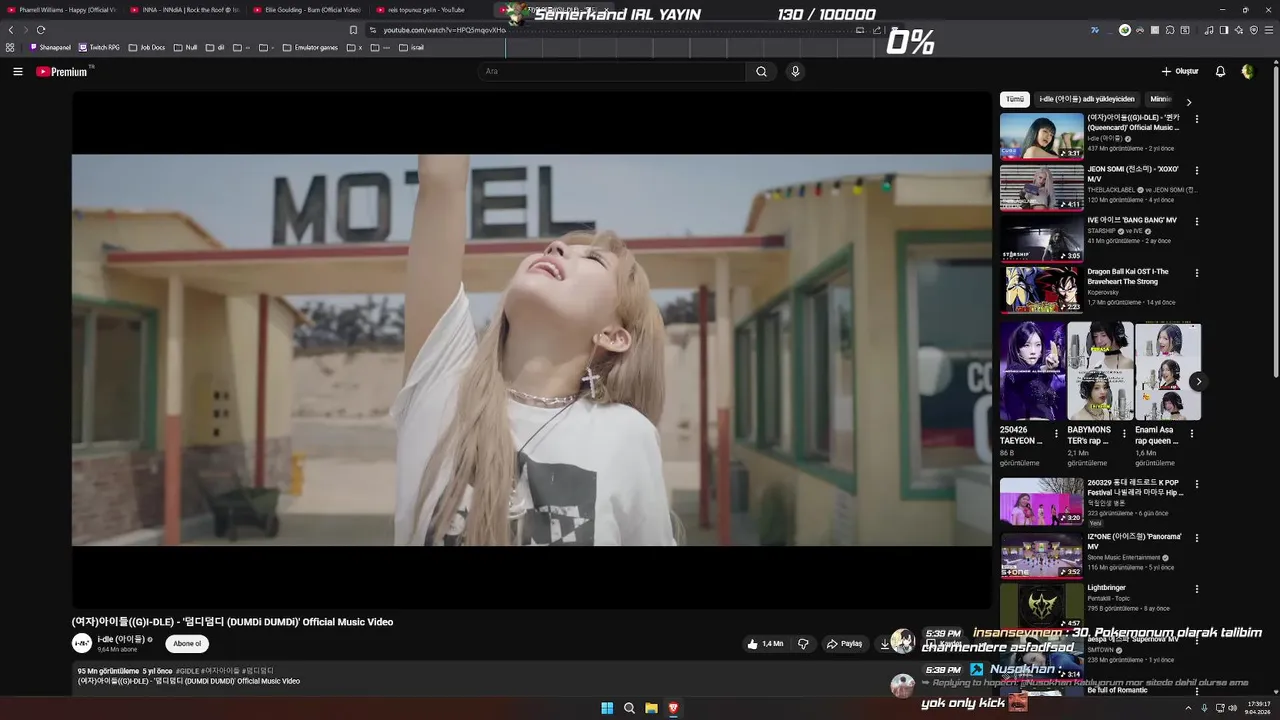The width and height of the screenshot is (1280, 720).
Task: Open the JEON SOMI XOXO M/V thumbnail
Action: tap(1041, 188)
